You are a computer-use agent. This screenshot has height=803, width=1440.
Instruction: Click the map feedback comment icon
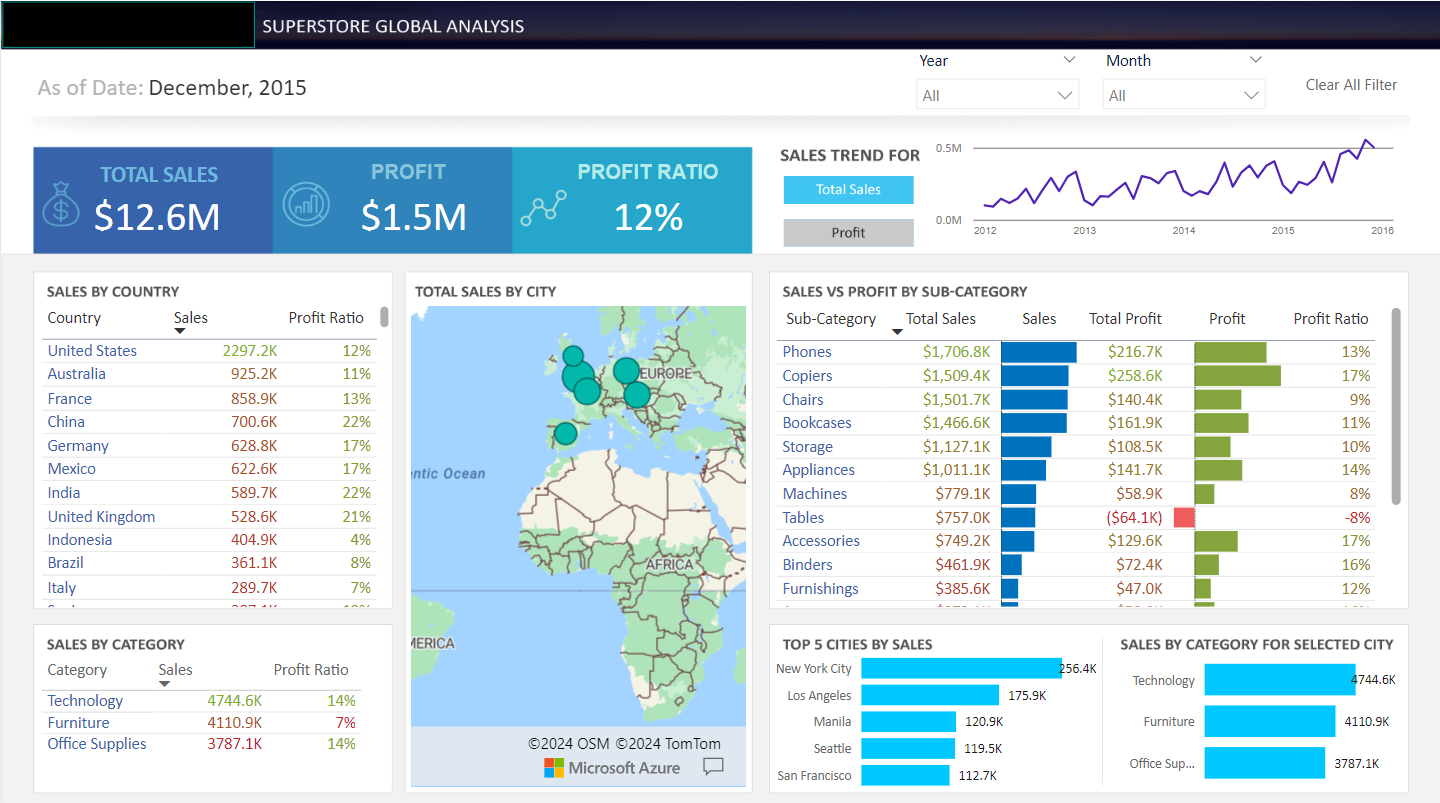click(713, 767)
